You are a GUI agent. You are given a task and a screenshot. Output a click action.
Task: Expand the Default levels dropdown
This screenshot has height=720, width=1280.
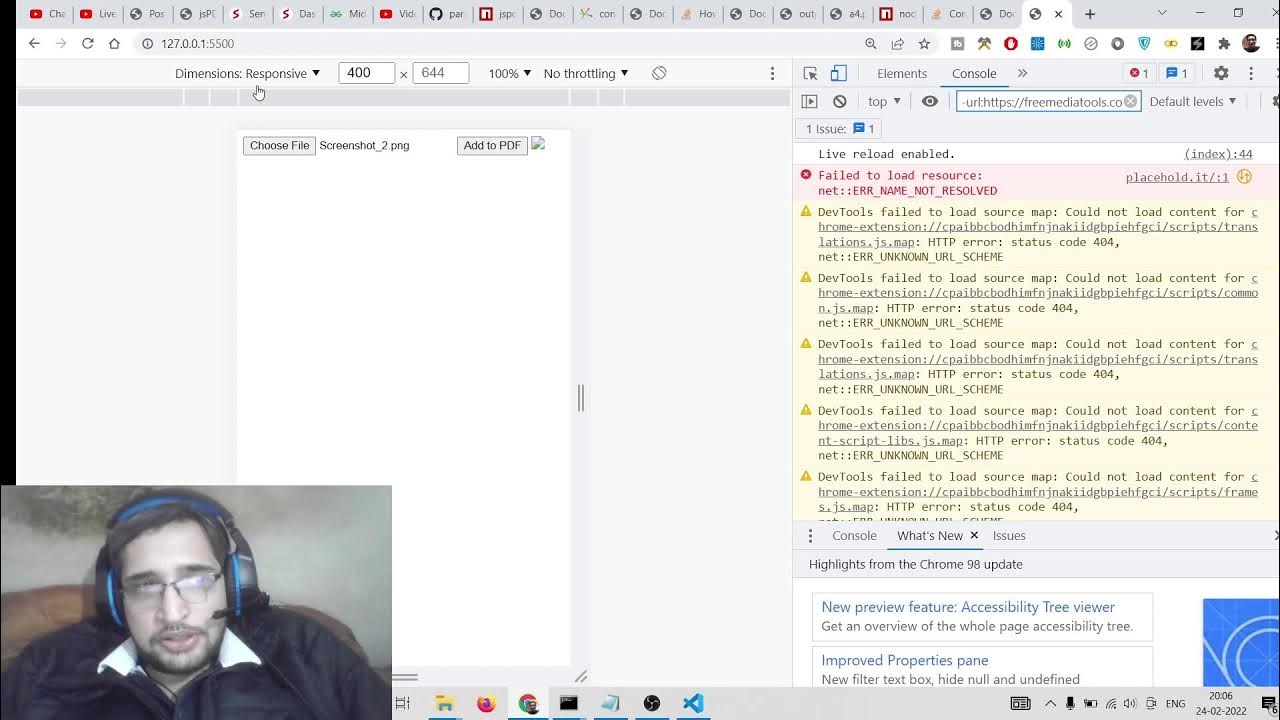point(1193,101)
